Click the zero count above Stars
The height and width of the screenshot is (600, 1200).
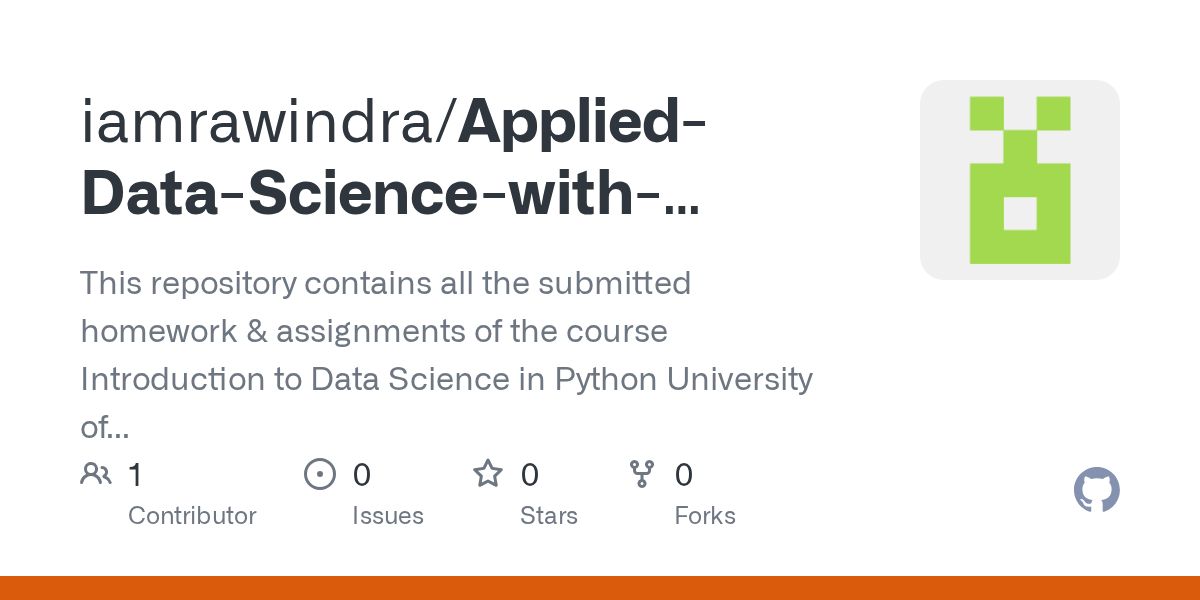[x=530, y=475]
